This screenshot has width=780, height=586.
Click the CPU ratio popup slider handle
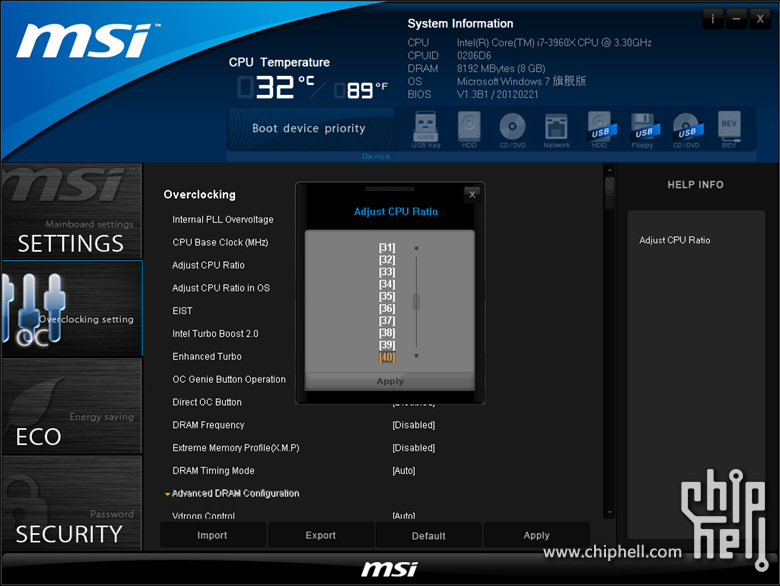(x=416, y=301)
